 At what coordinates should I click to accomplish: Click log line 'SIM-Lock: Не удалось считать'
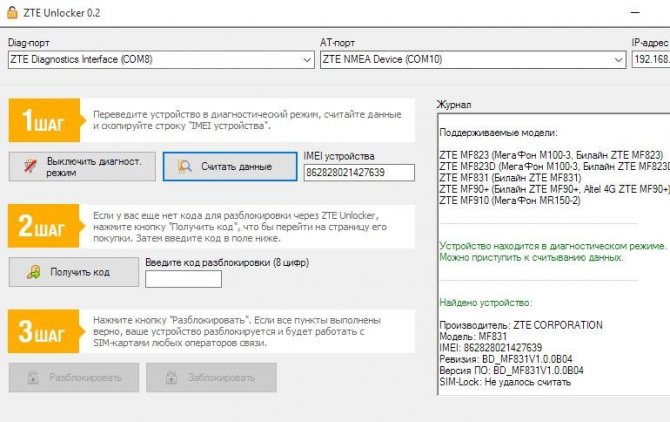tap(505, 382)
